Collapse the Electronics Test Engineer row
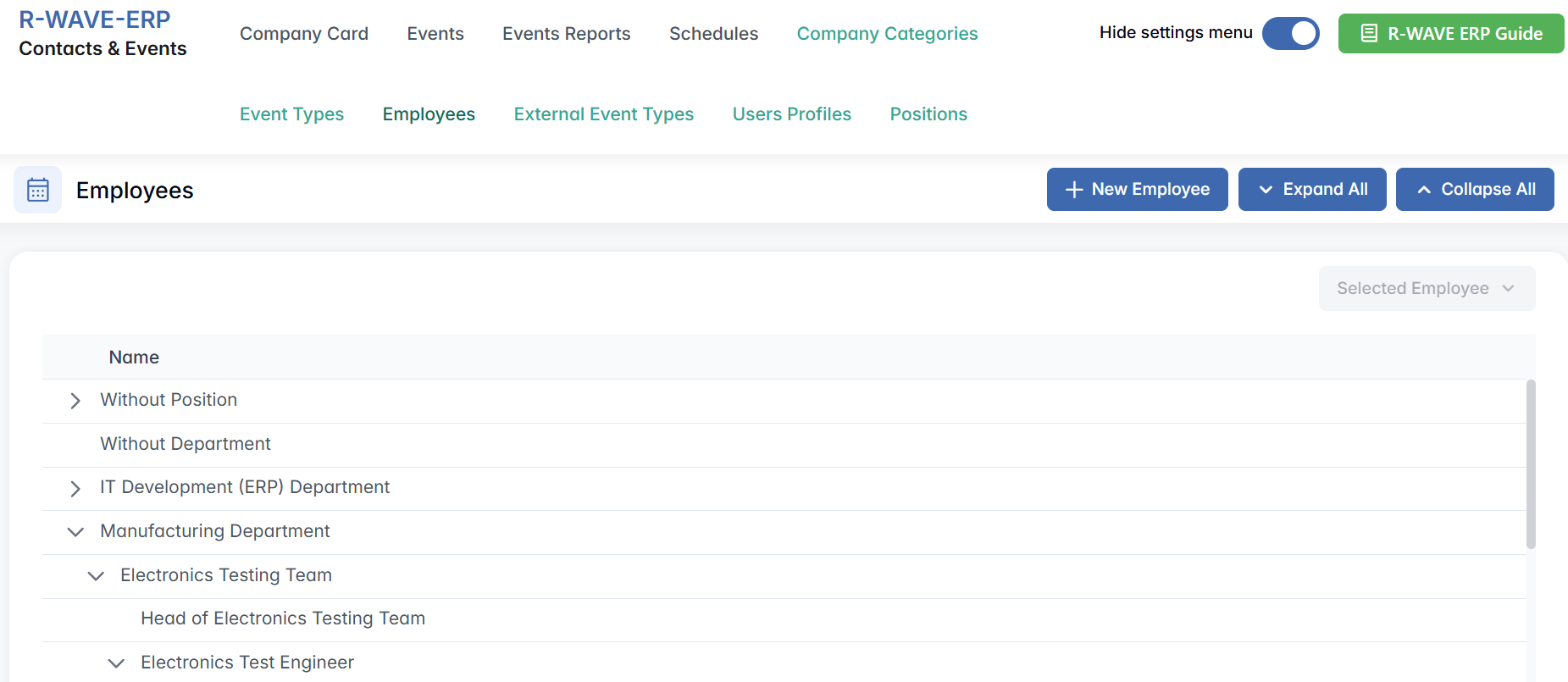Viewport: 1568px width, 682px height. click(x=116, y=663)
